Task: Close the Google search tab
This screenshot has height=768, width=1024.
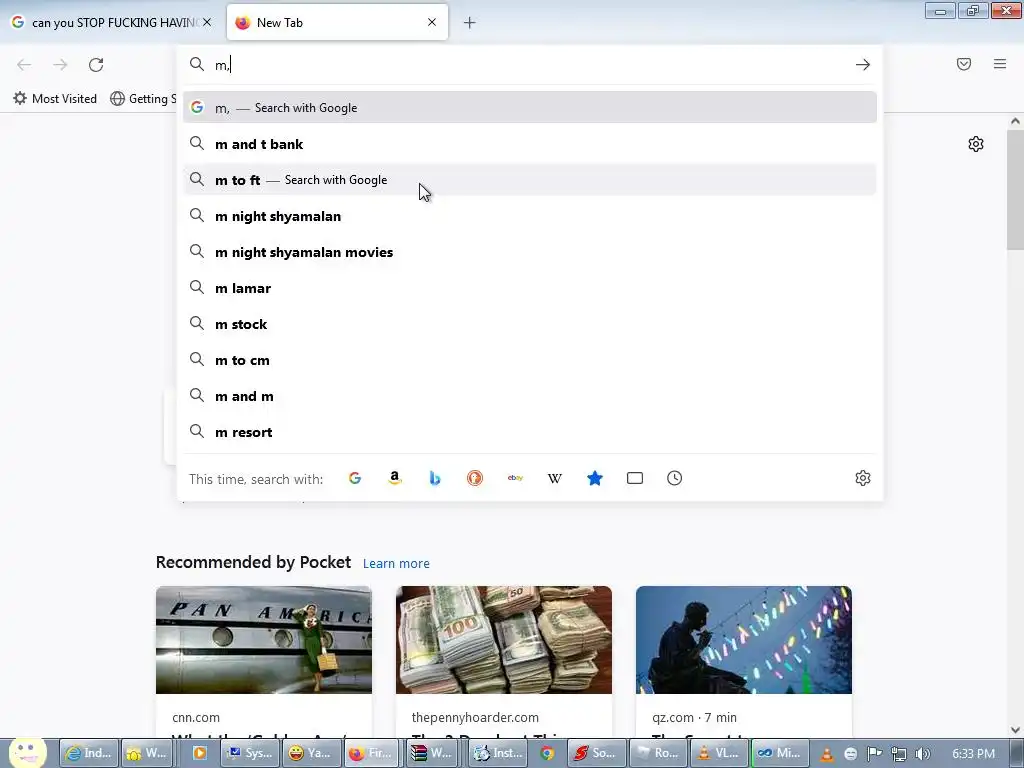Action: [207, 22]
